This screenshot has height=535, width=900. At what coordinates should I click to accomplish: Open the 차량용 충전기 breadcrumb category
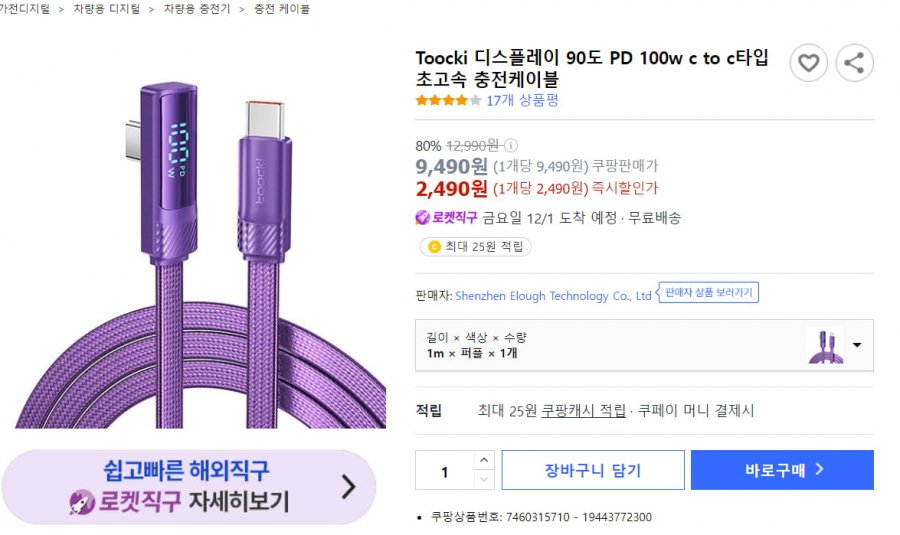coord(197,9)
